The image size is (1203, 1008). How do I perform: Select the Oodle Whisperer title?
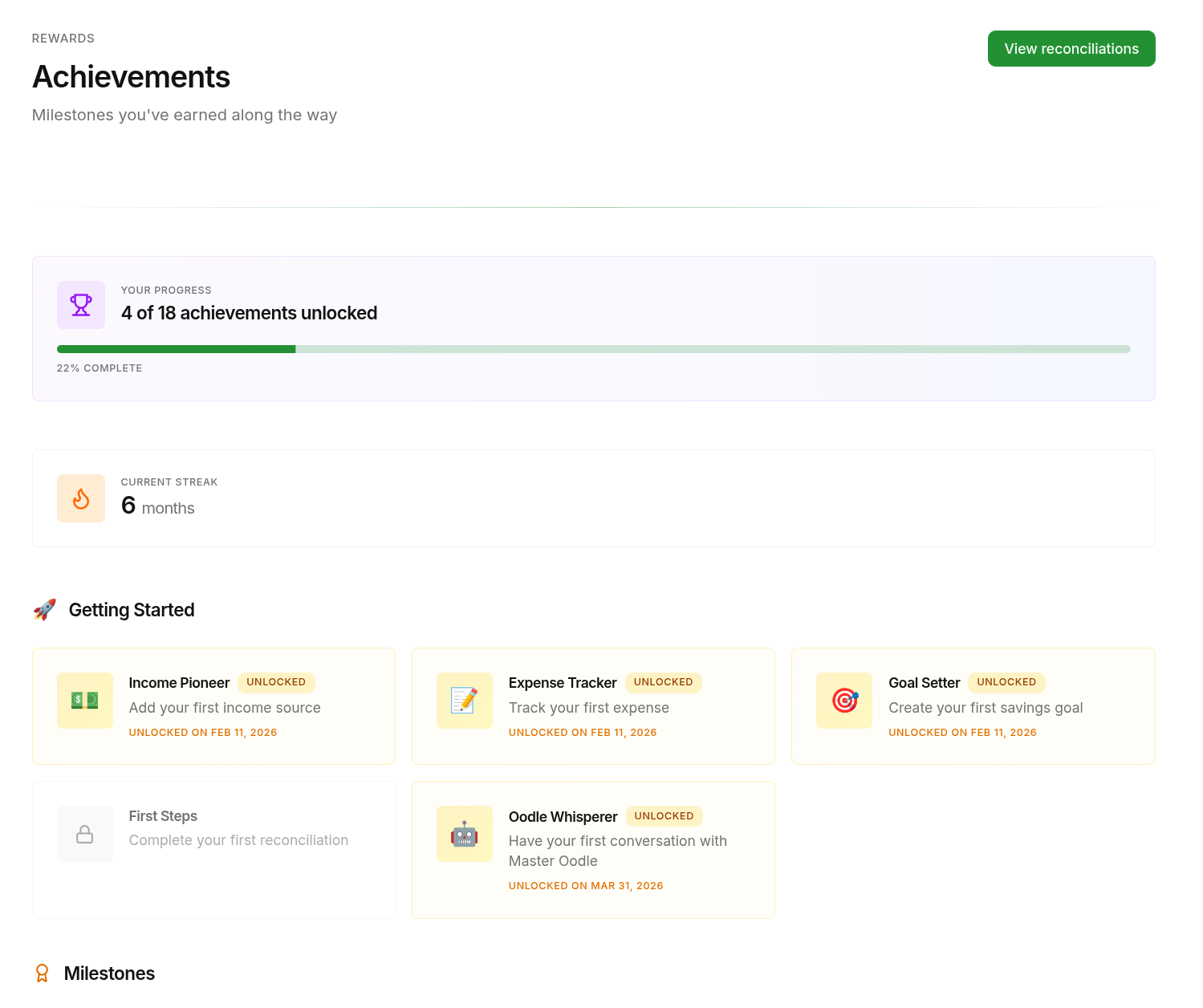coord(563,817)
